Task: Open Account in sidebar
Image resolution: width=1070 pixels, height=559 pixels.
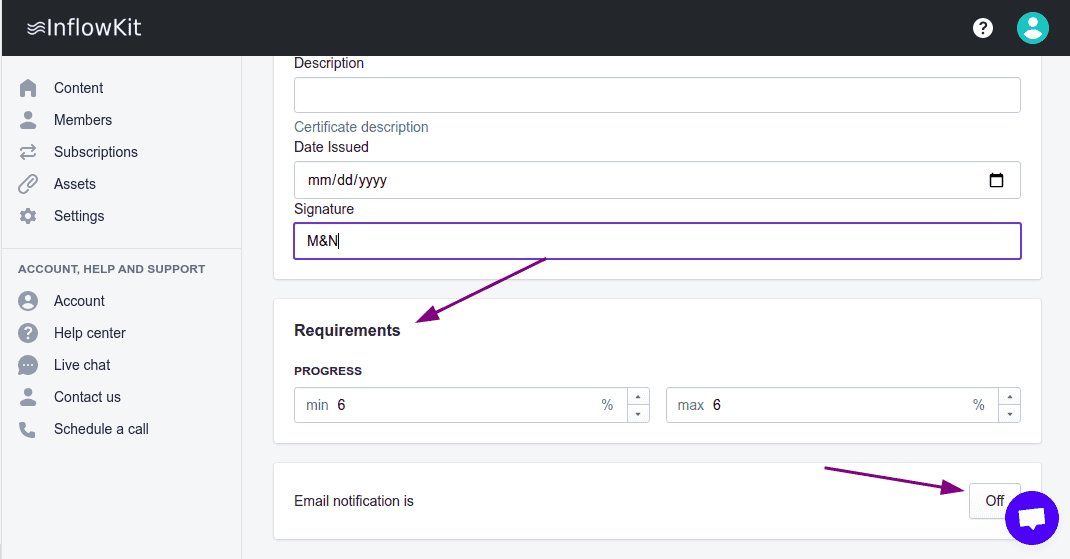Action: (x=79, y=301)
